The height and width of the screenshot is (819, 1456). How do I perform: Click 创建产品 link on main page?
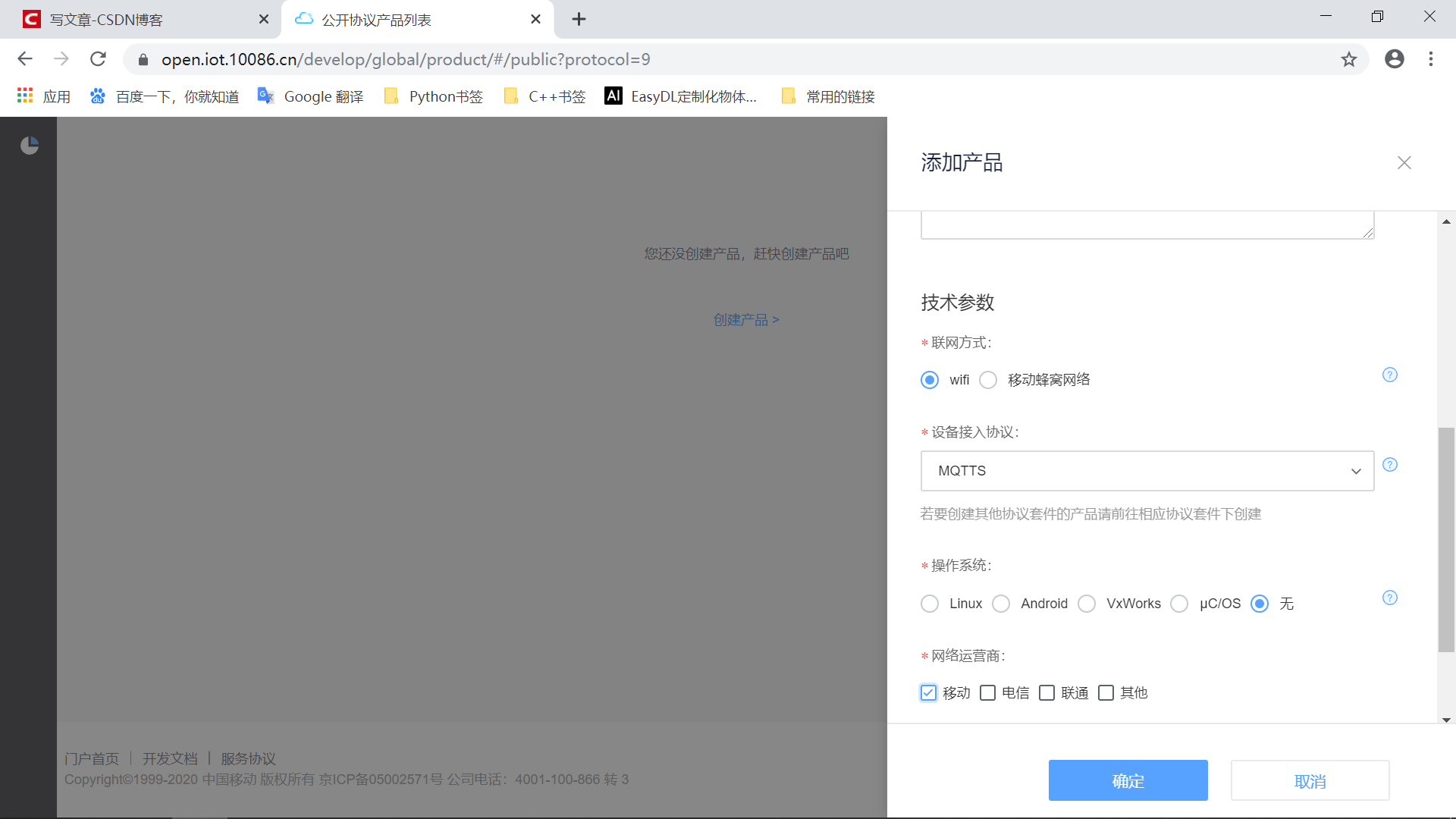click(747, 318)
